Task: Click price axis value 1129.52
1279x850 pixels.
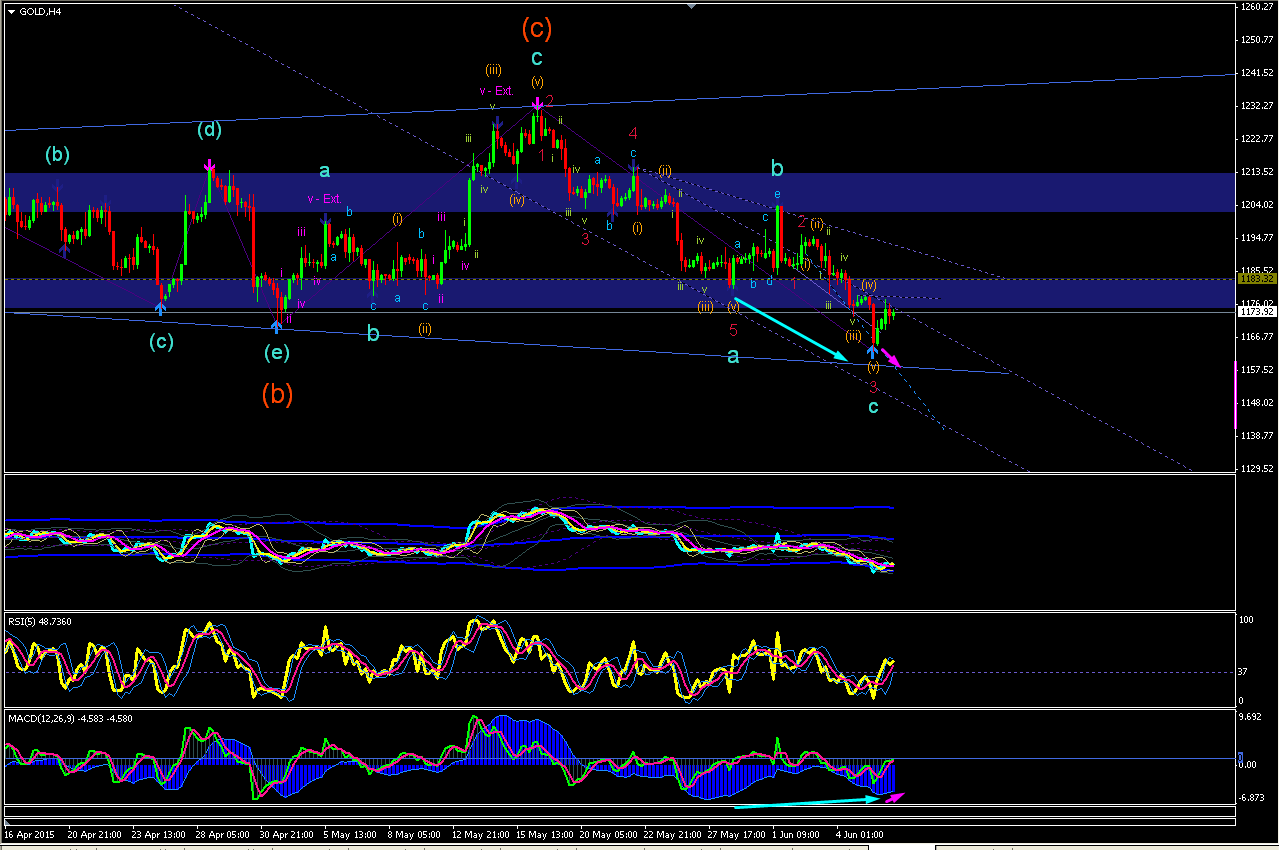Action: 1257,469
